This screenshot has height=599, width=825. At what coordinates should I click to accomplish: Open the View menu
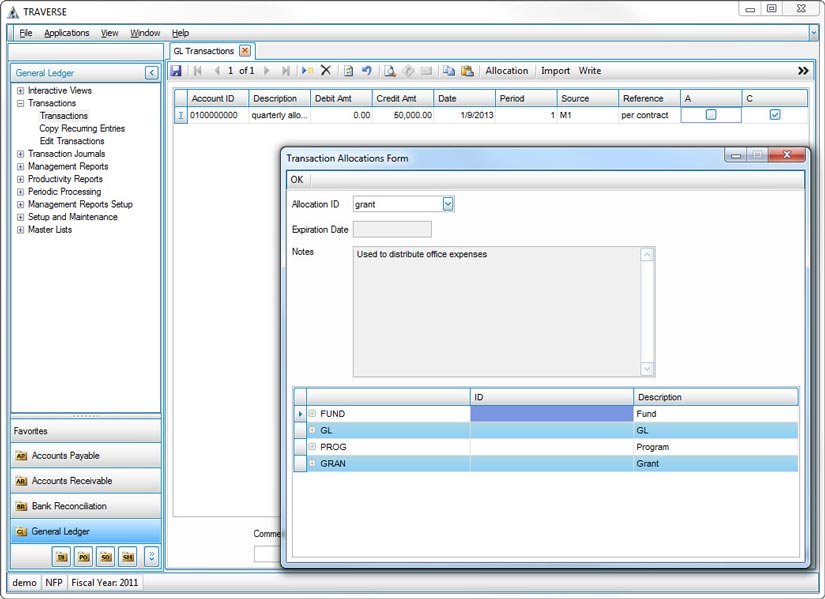click(x=109, y=33)
